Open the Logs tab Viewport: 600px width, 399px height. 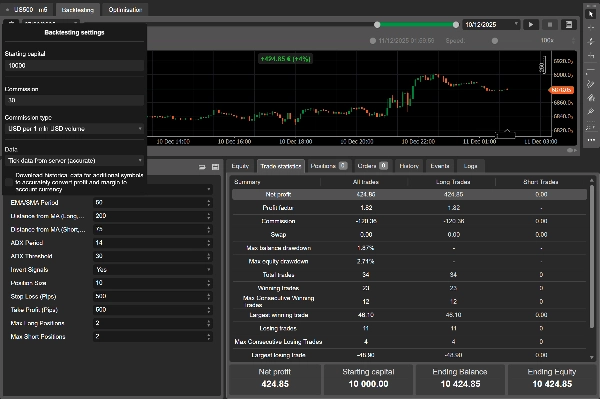pyautogui.click(x=470, y=166)
